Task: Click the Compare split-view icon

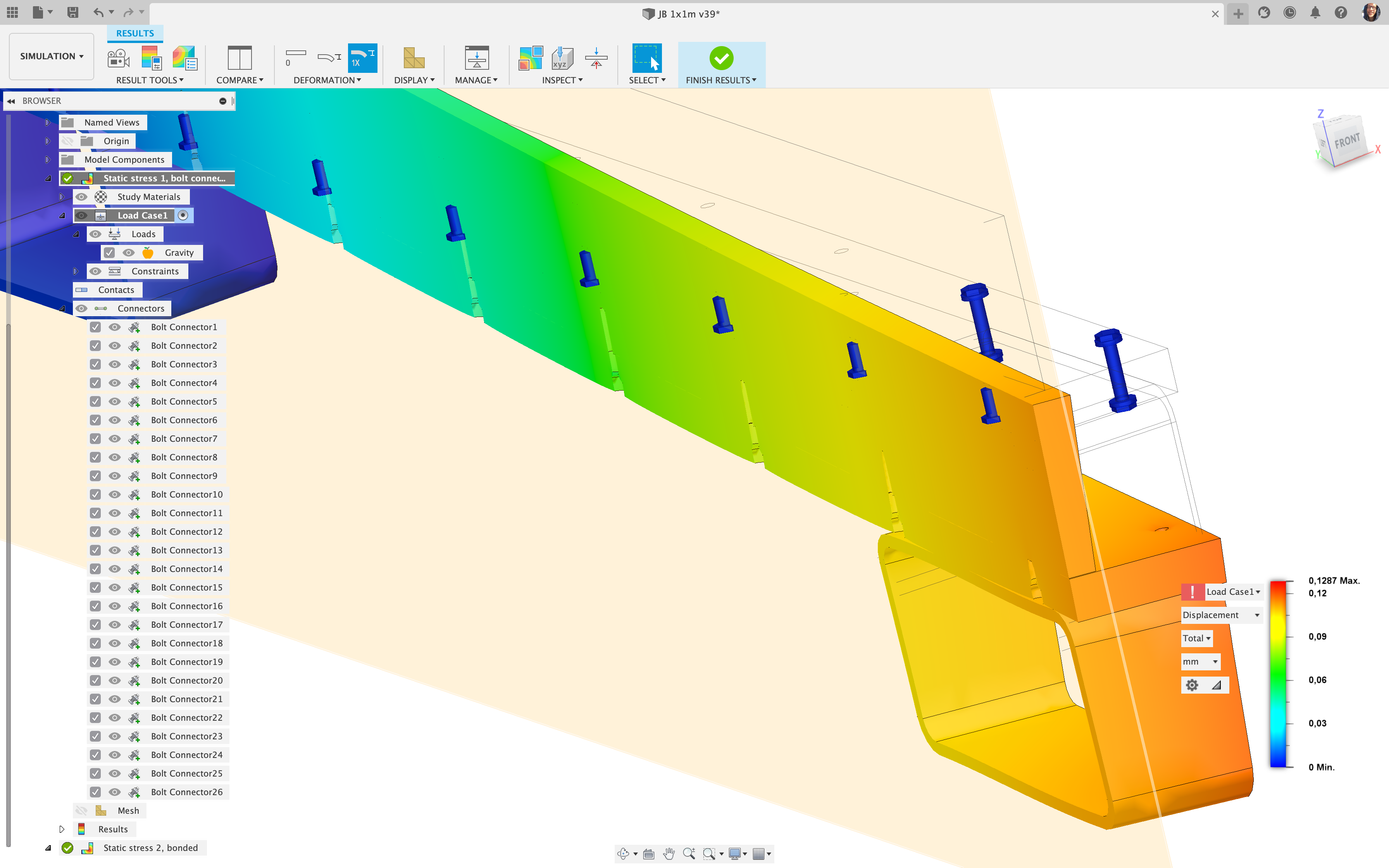Action: coord(240,58)
